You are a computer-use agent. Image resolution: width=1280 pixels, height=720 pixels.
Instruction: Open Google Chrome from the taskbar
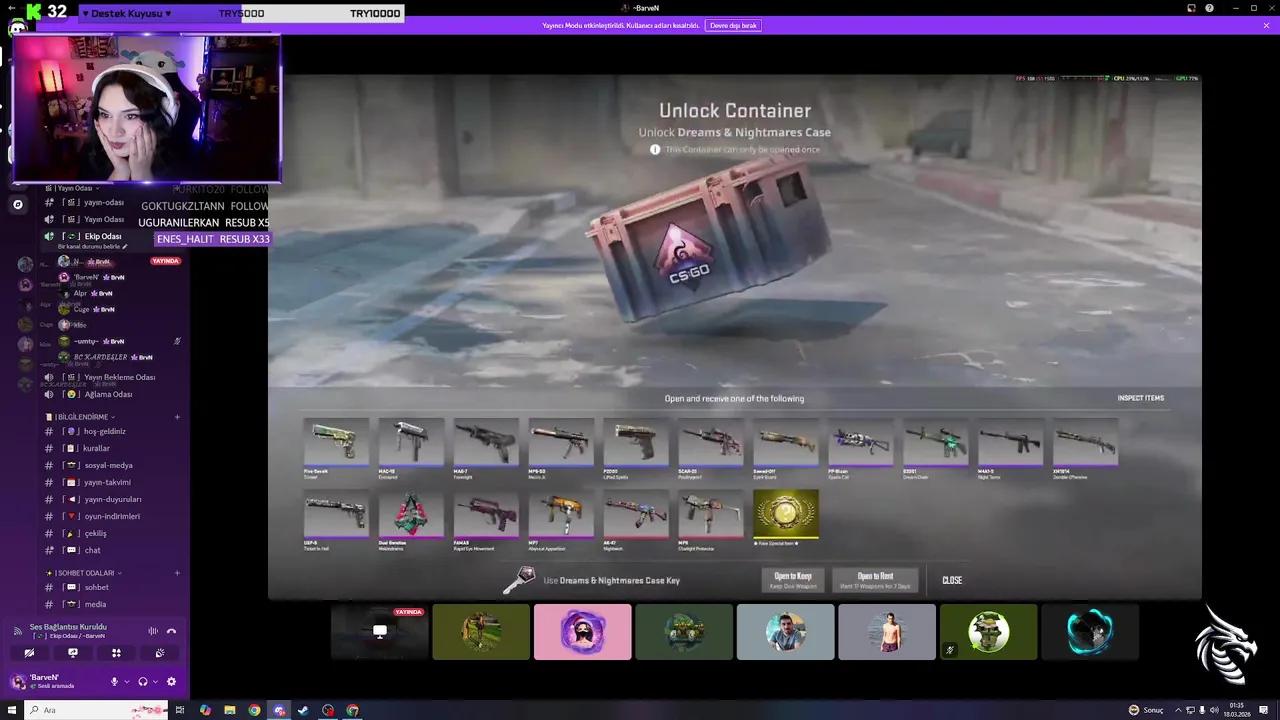click(253, 710)
